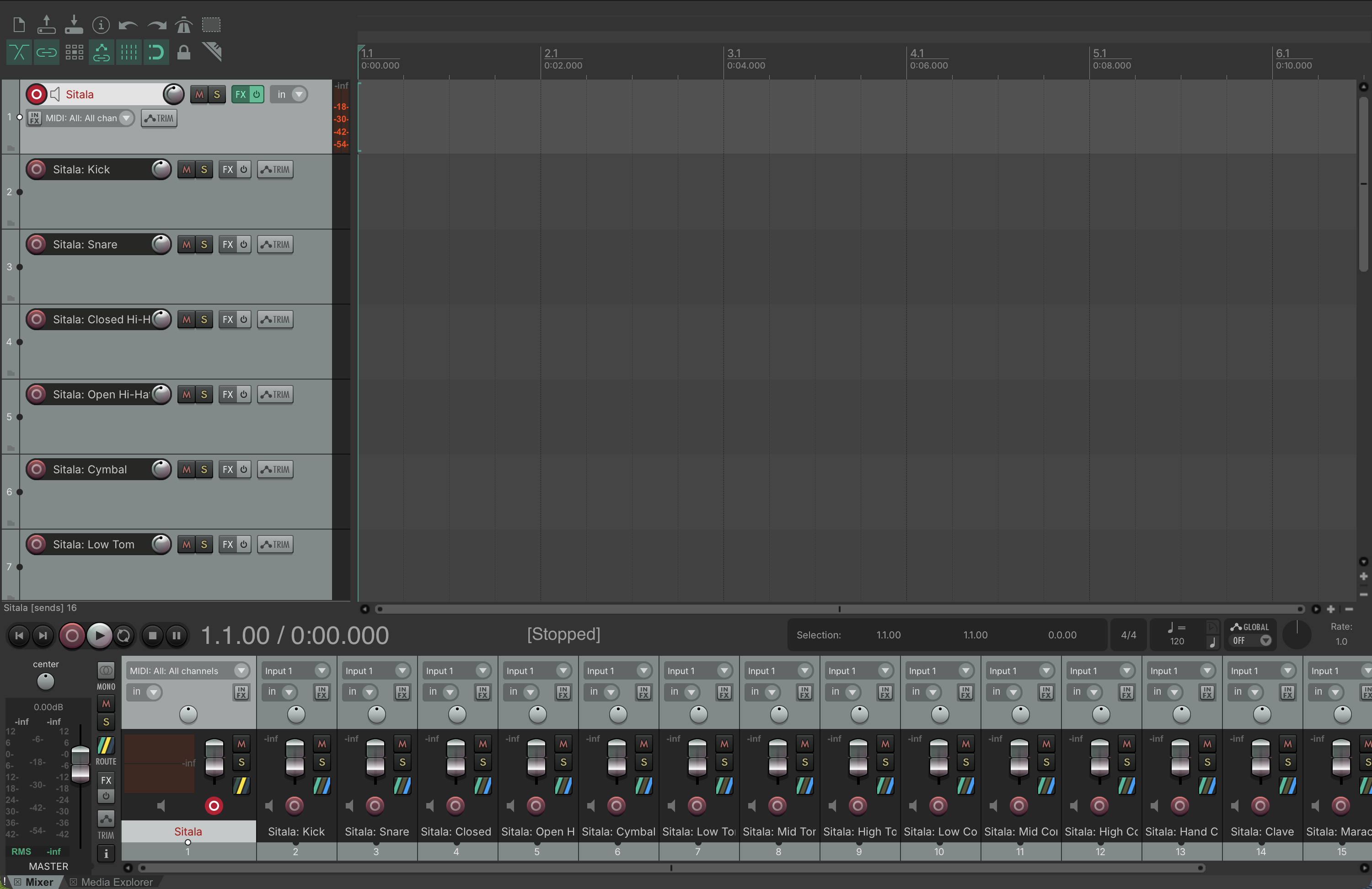Open input FX on Sitala track panel
This screenshot has width=1372, height=889.
pos(35,118)
